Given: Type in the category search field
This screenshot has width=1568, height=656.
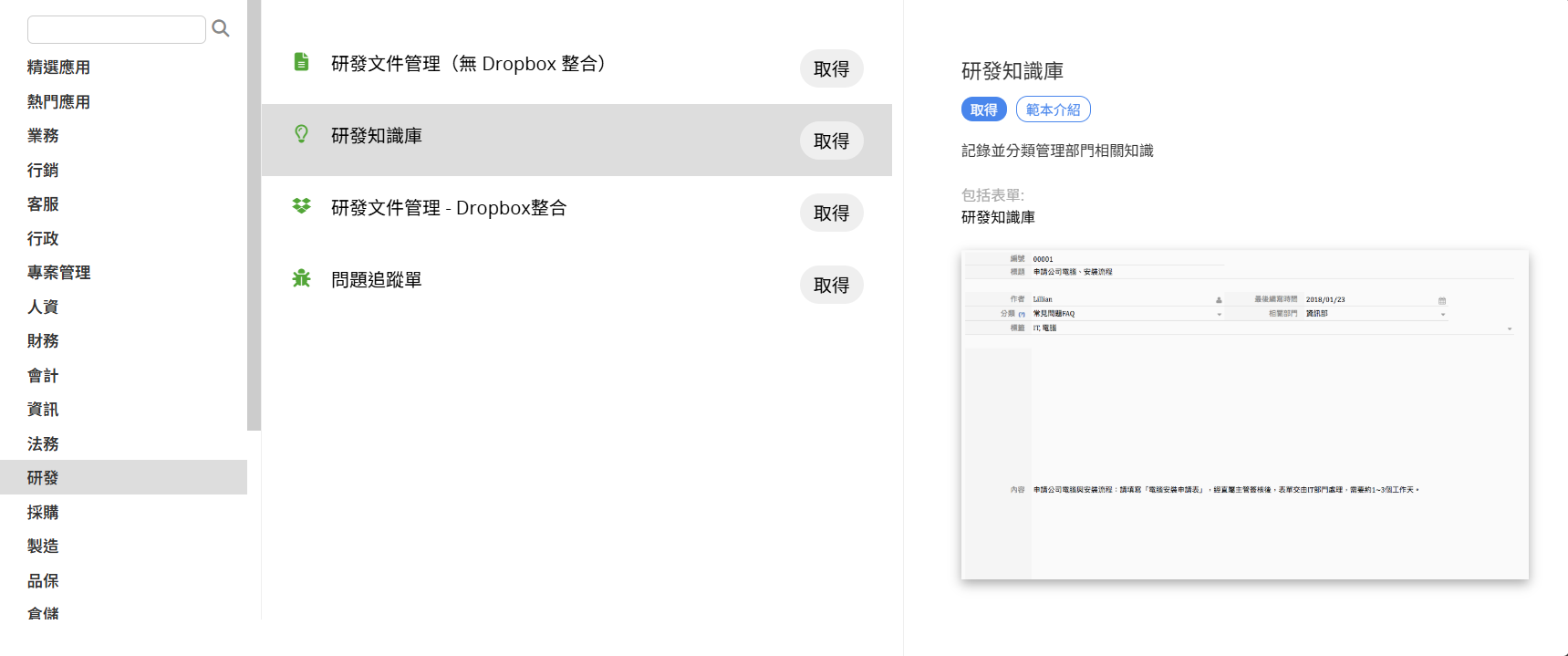Looking at the screenshot, I should click(x=117, y=29).
